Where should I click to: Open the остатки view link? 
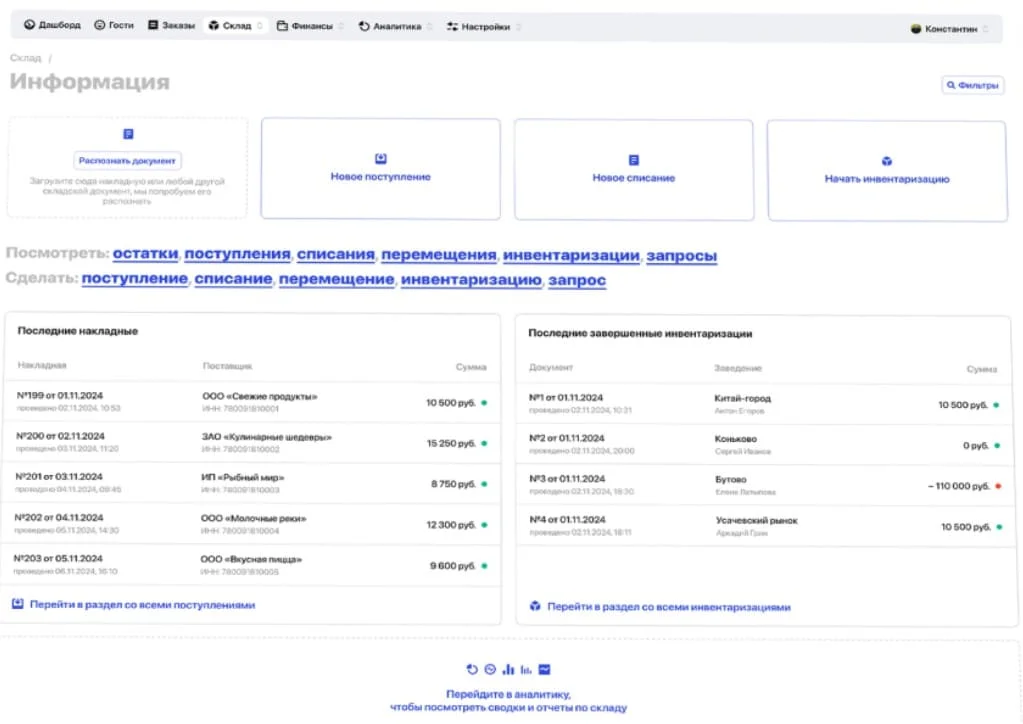145,253
